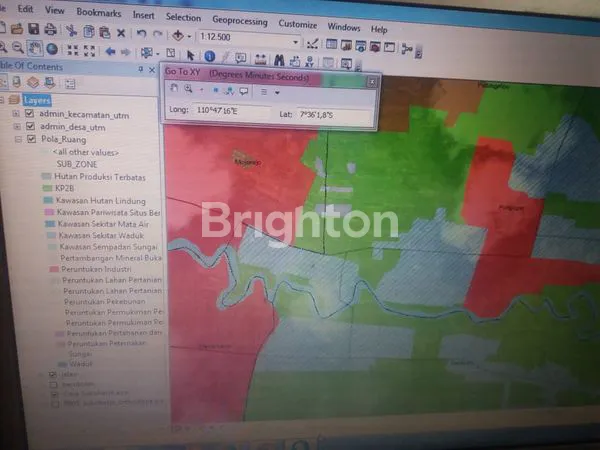Screen dimensions: 600x450
Task: Toggle admin_kecamatan_utm layer visibility checkbox
Action: click(x=29, y=113)
